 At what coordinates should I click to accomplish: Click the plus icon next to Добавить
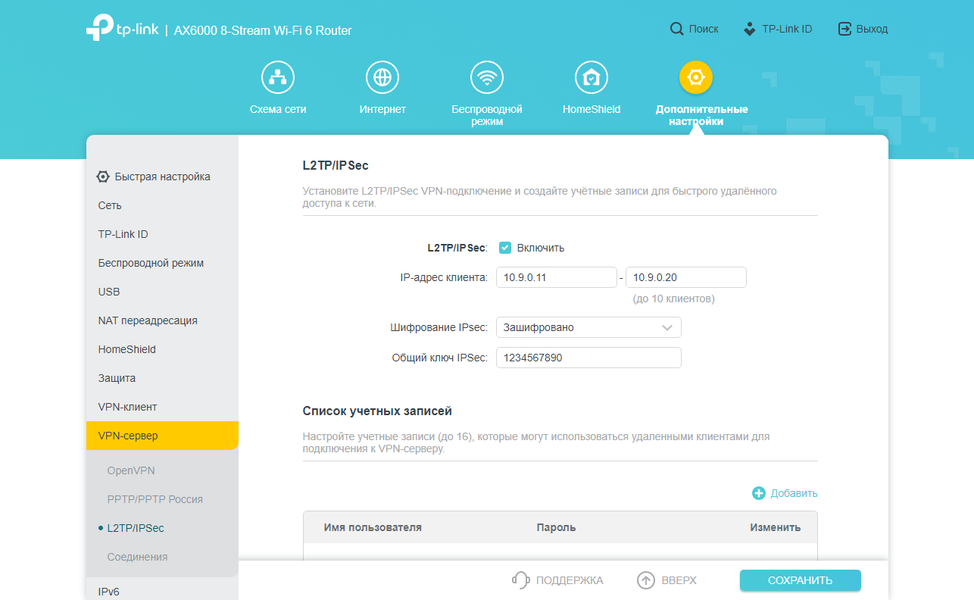758,493
